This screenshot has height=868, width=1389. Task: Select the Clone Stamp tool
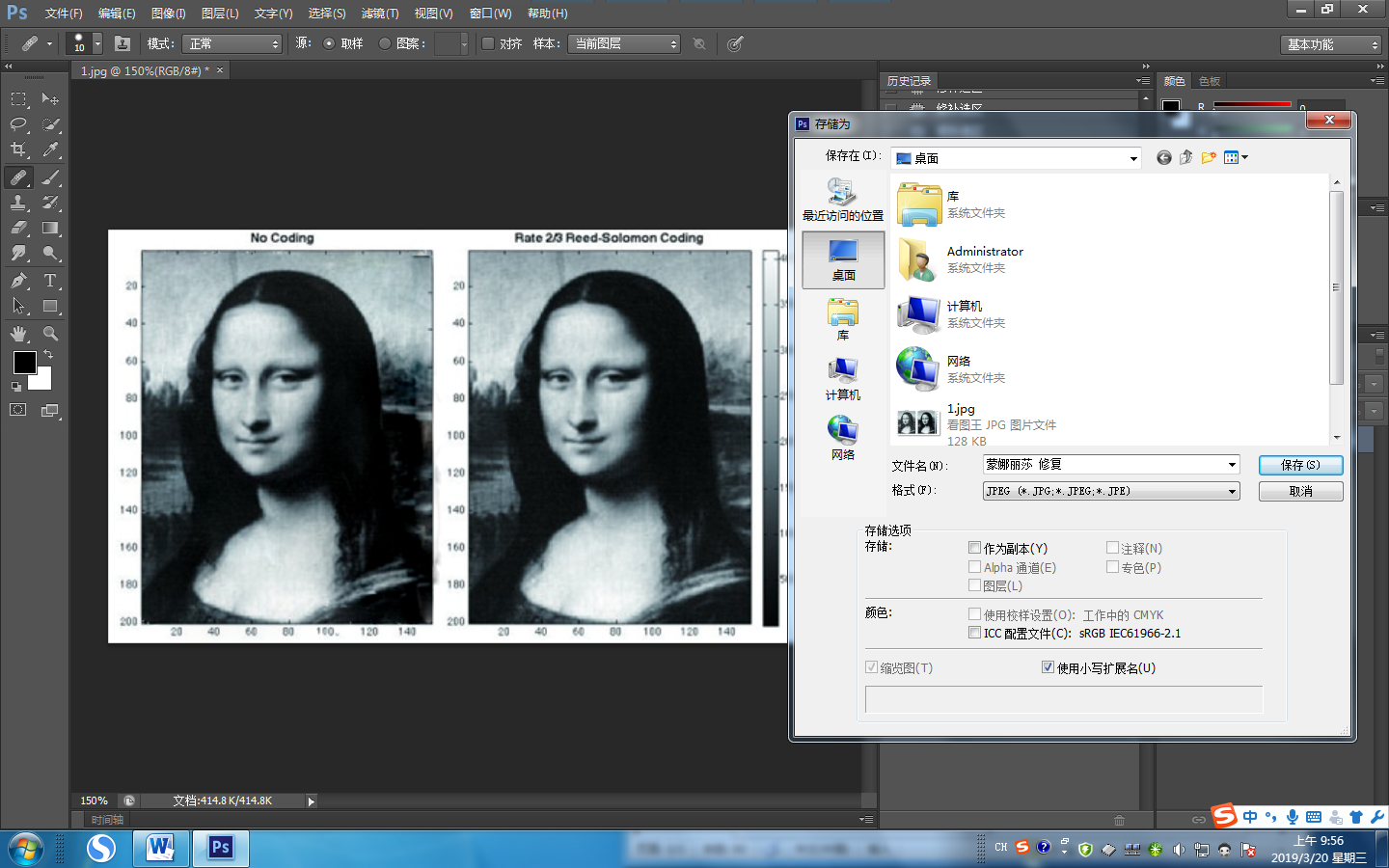(x=18, y=203)
